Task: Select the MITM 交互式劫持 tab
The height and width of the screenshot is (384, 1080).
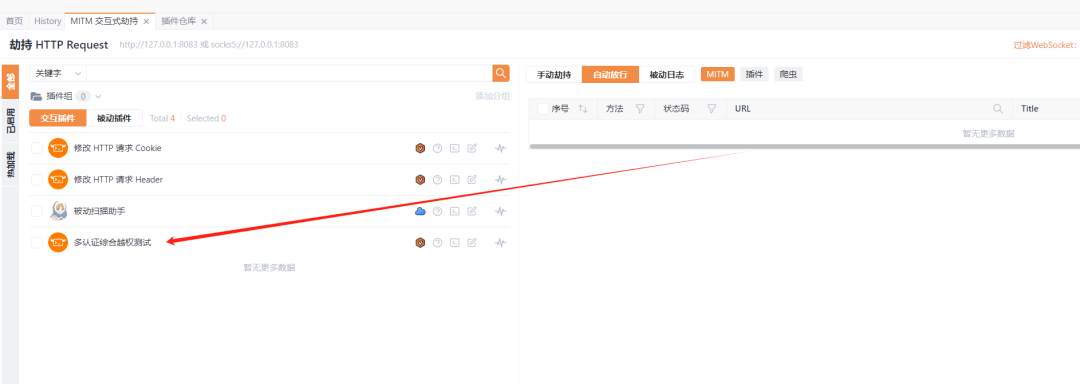Action: [104, 21]
